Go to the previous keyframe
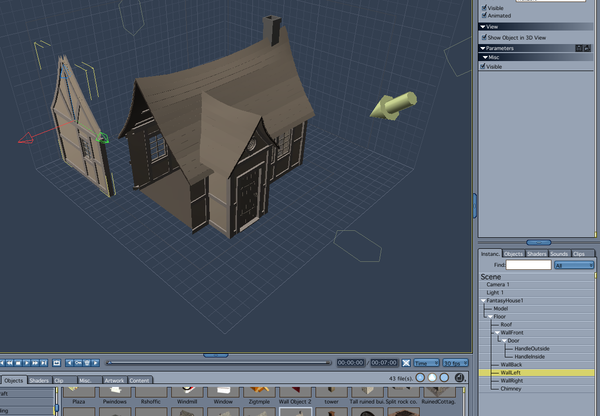 tap(69, 363)
